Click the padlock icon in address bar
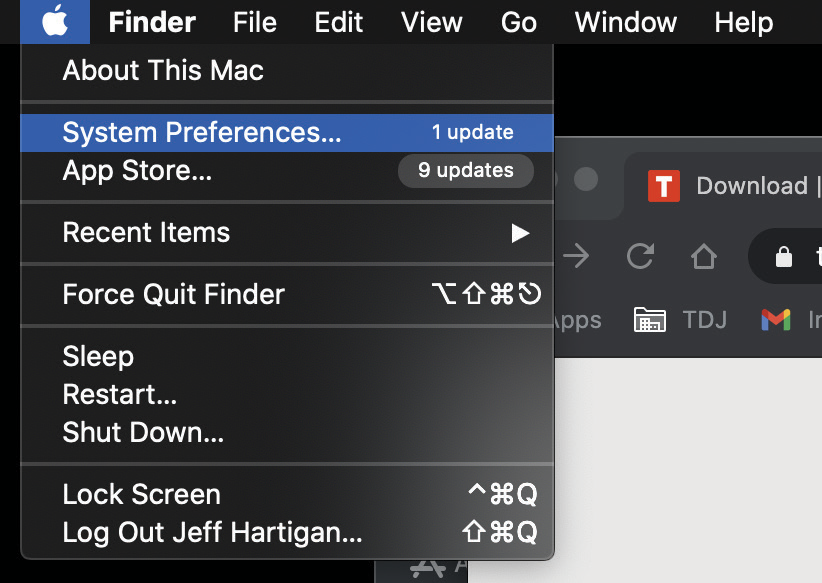 coord(784,257)
